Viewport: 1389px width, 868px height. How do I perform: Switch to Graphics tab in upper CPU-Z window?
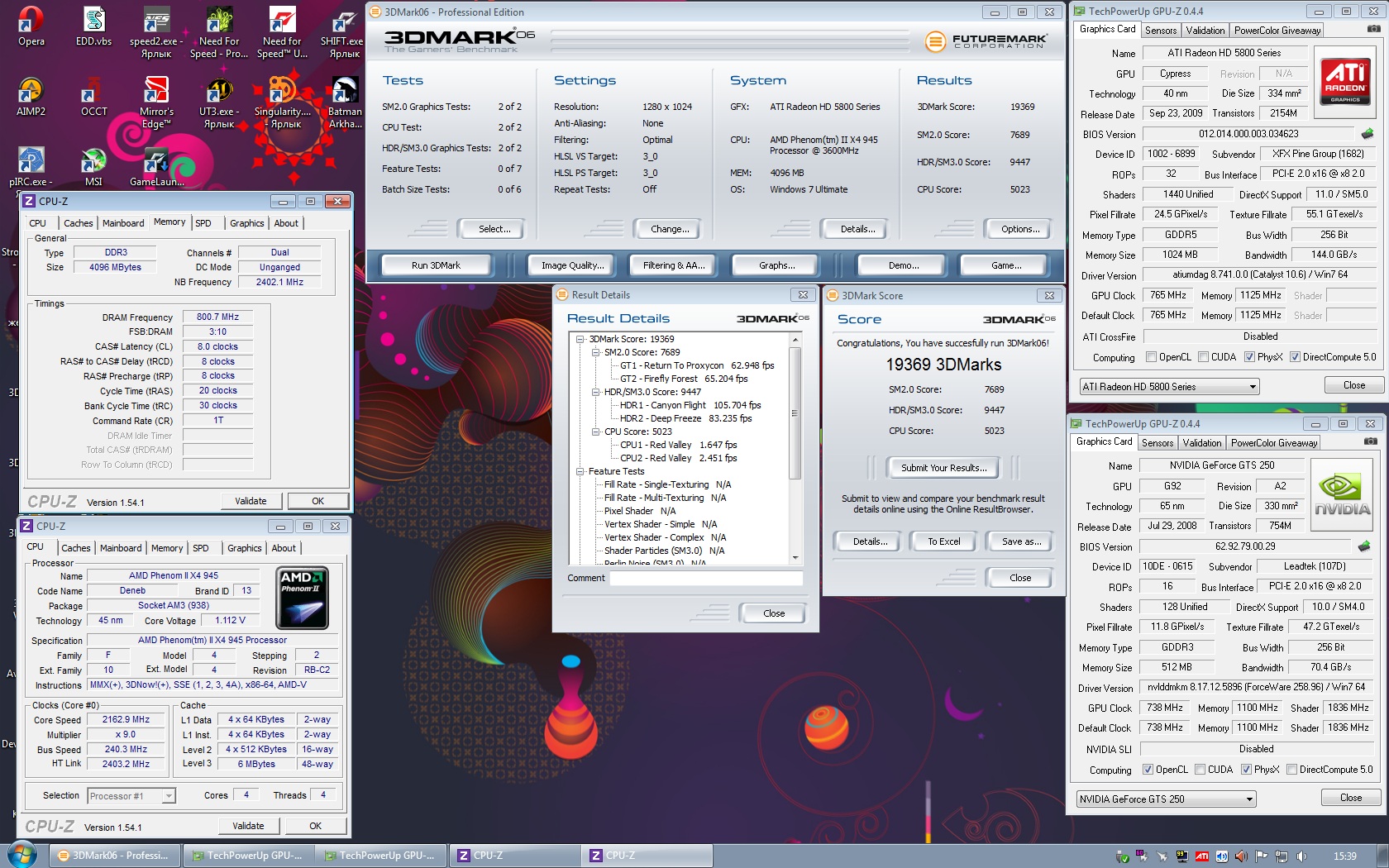click(247, 223)
